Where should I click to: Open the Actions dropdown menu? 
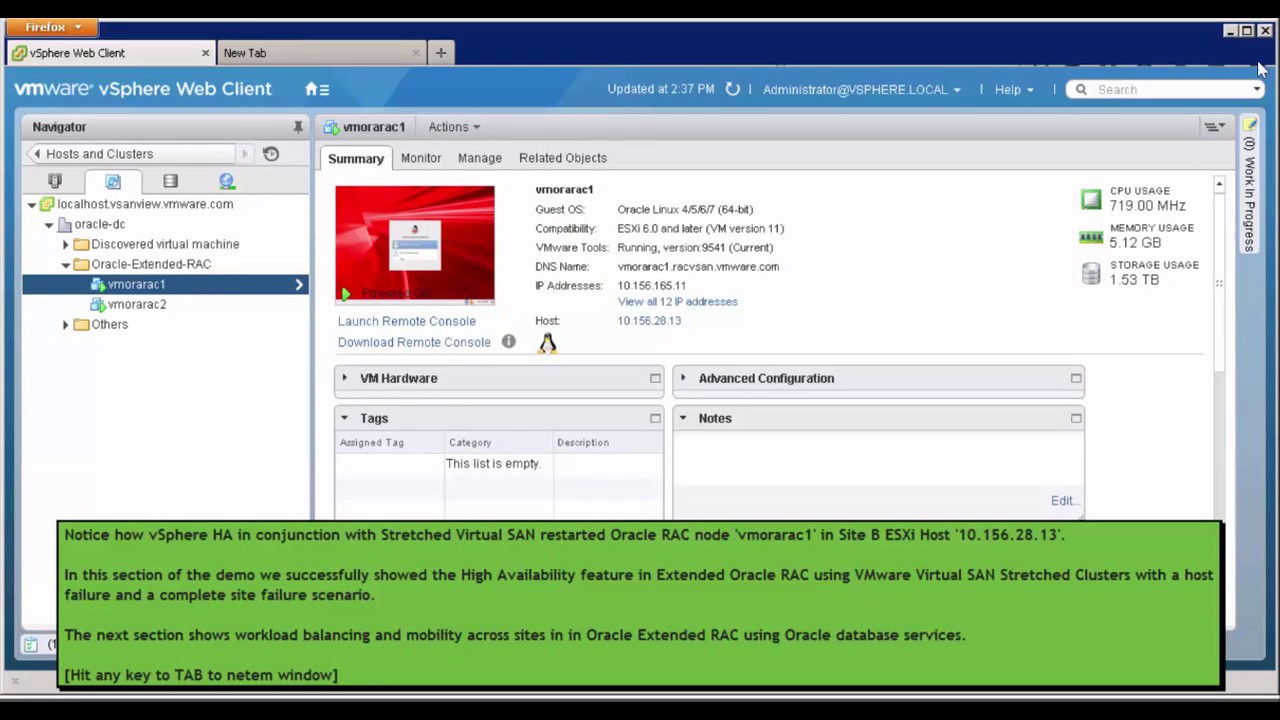454,127
